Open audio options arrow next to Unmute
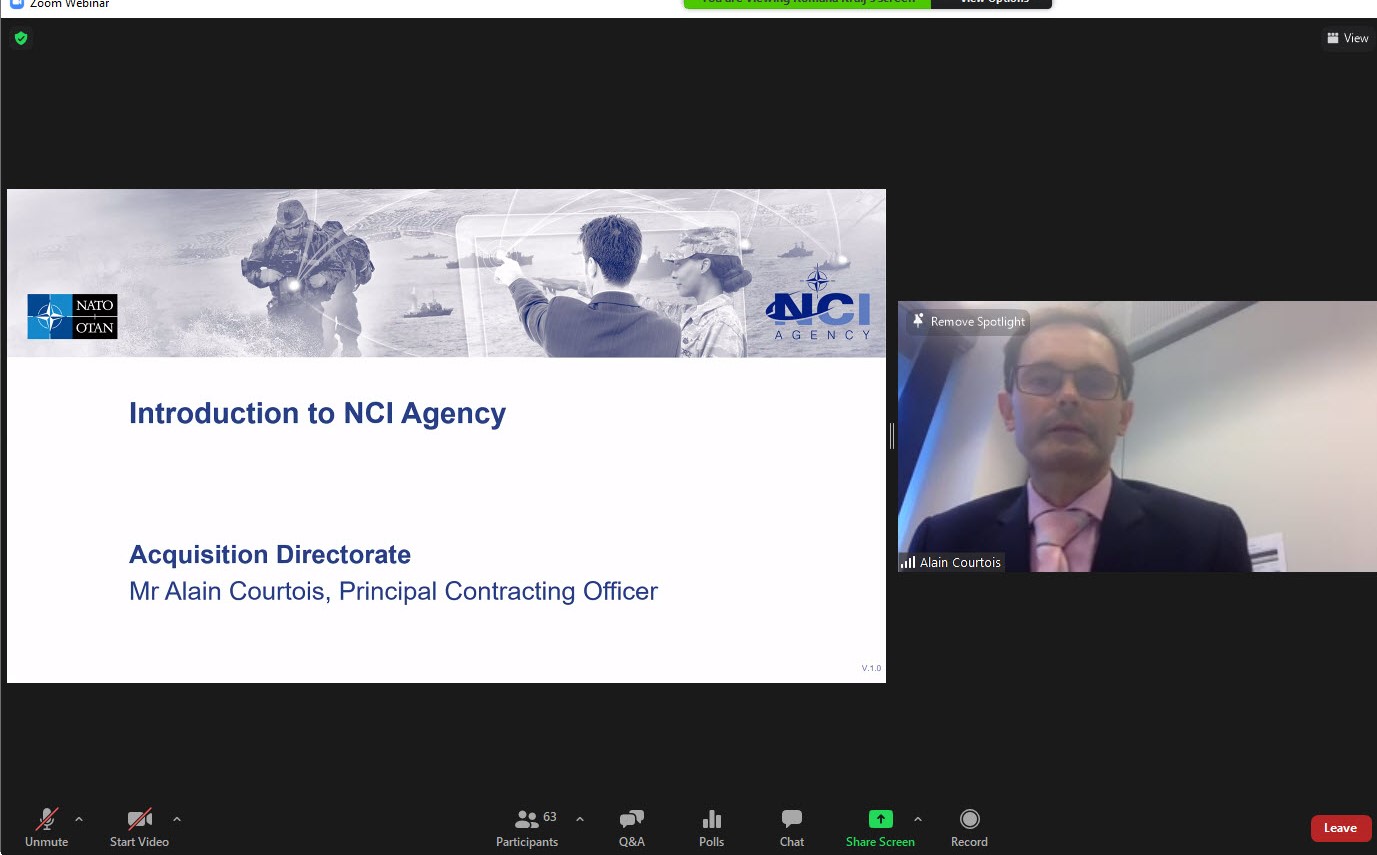1377x855 pixels. tap(79, 820)
